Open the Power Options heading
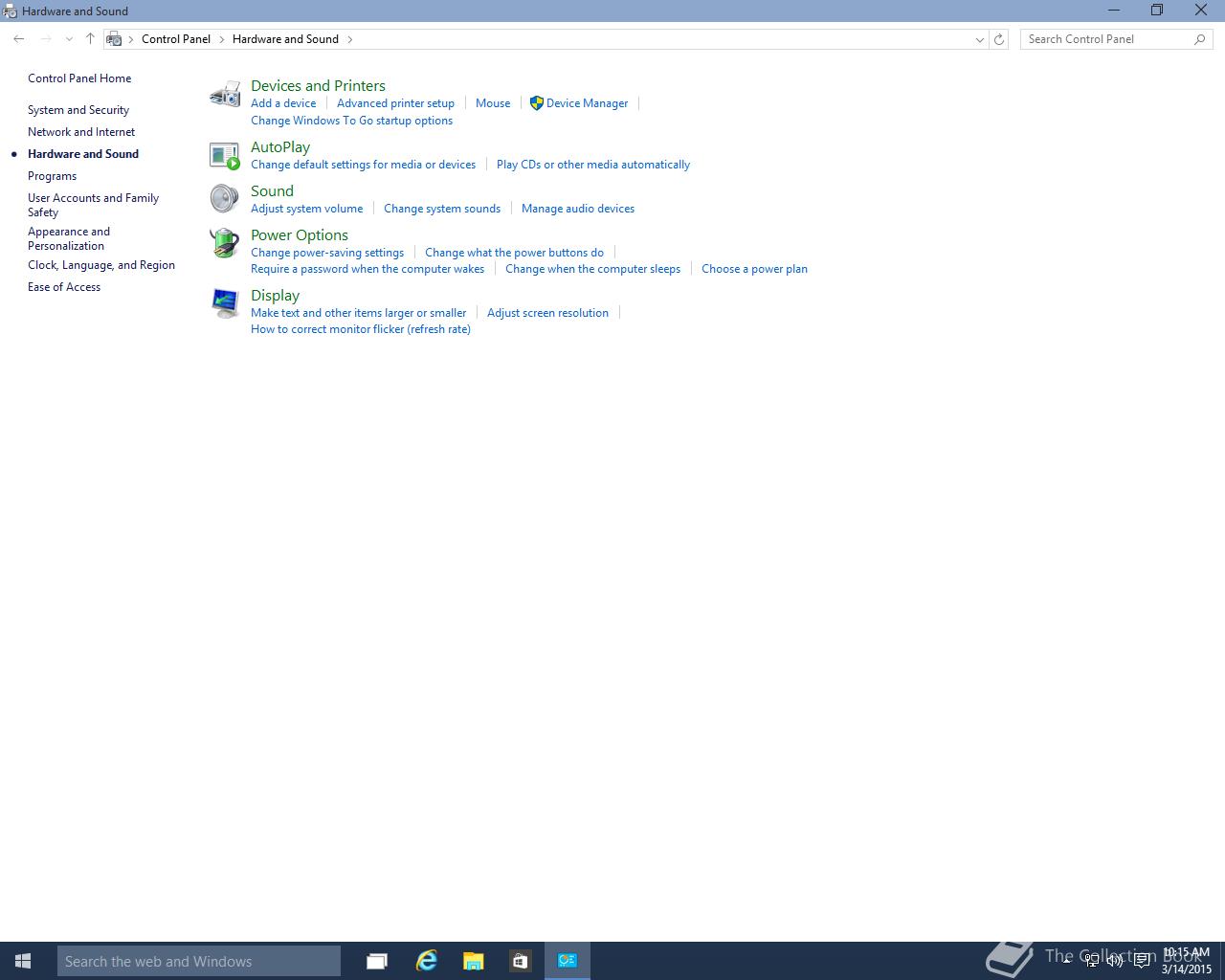The width and height of the screenshot is (1225, 980). click(x=300, y=234)
